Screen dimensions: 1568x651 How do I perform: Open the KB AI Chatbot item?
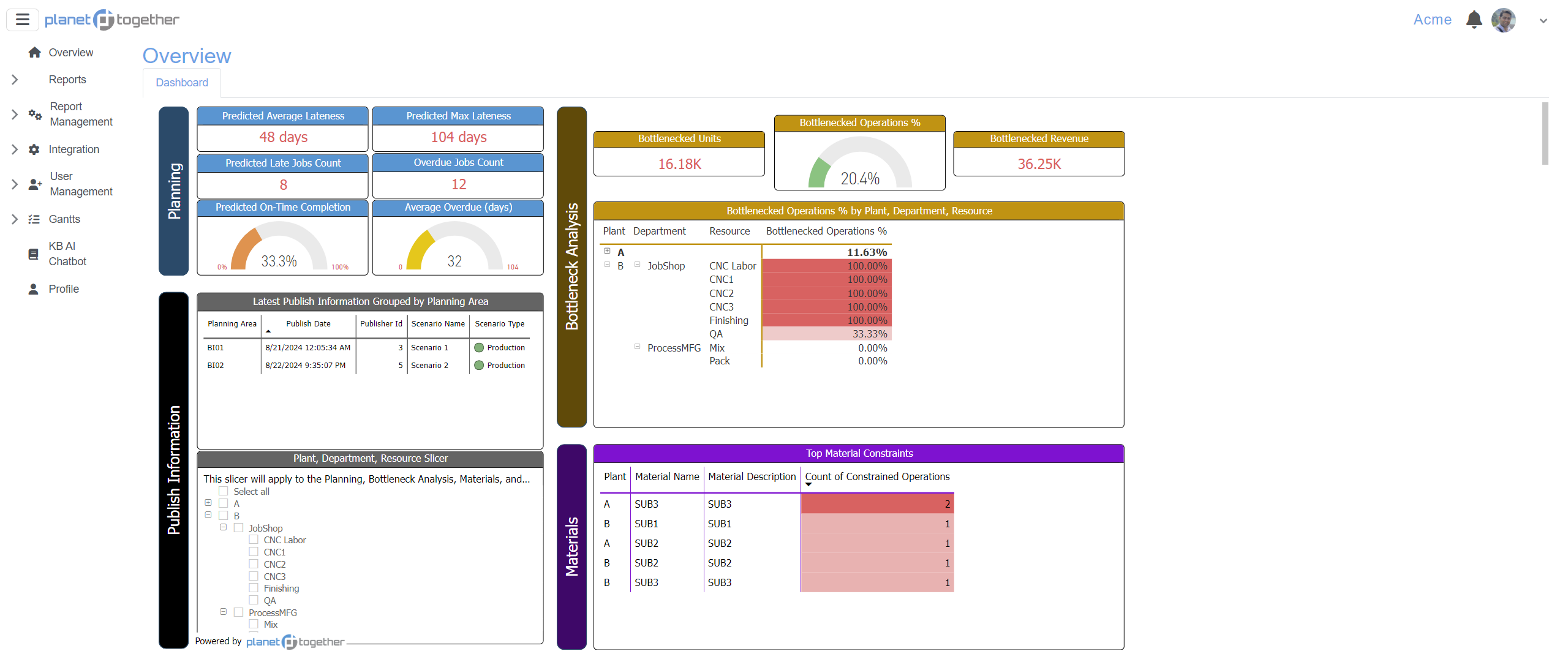[x=67, y=254]
